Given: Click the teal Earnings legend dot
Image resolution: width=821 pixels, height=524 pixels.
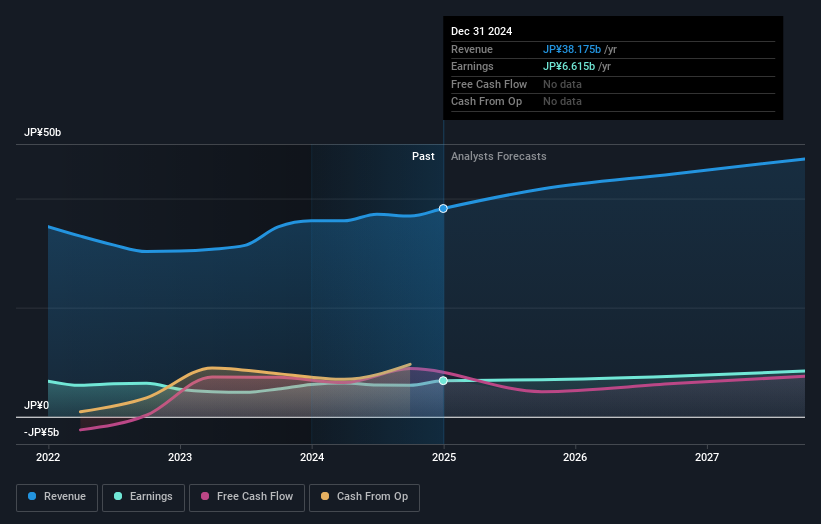Looking at the screenshot, I should click(118, 496).
